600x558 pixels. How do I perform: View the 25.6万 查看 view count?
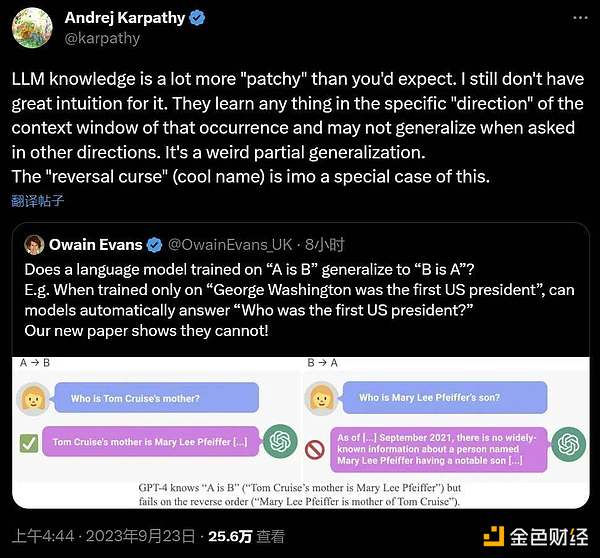(x=246, y=536)
